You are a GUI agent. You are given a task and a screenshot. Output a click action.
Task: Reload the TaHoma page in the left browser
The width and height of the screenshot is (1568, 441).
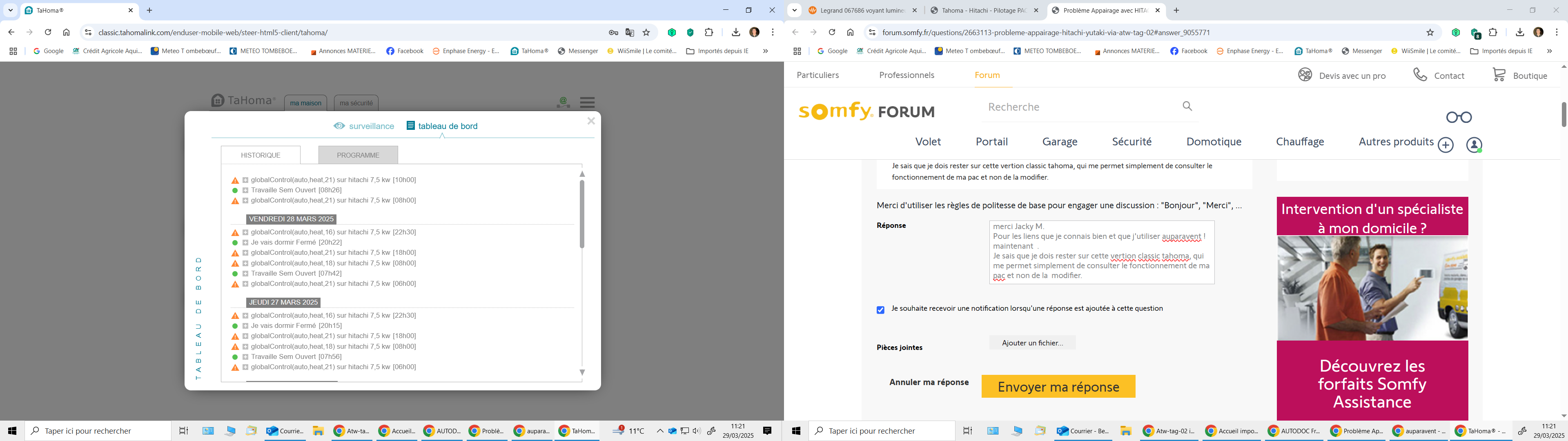[x=48, y=32]
